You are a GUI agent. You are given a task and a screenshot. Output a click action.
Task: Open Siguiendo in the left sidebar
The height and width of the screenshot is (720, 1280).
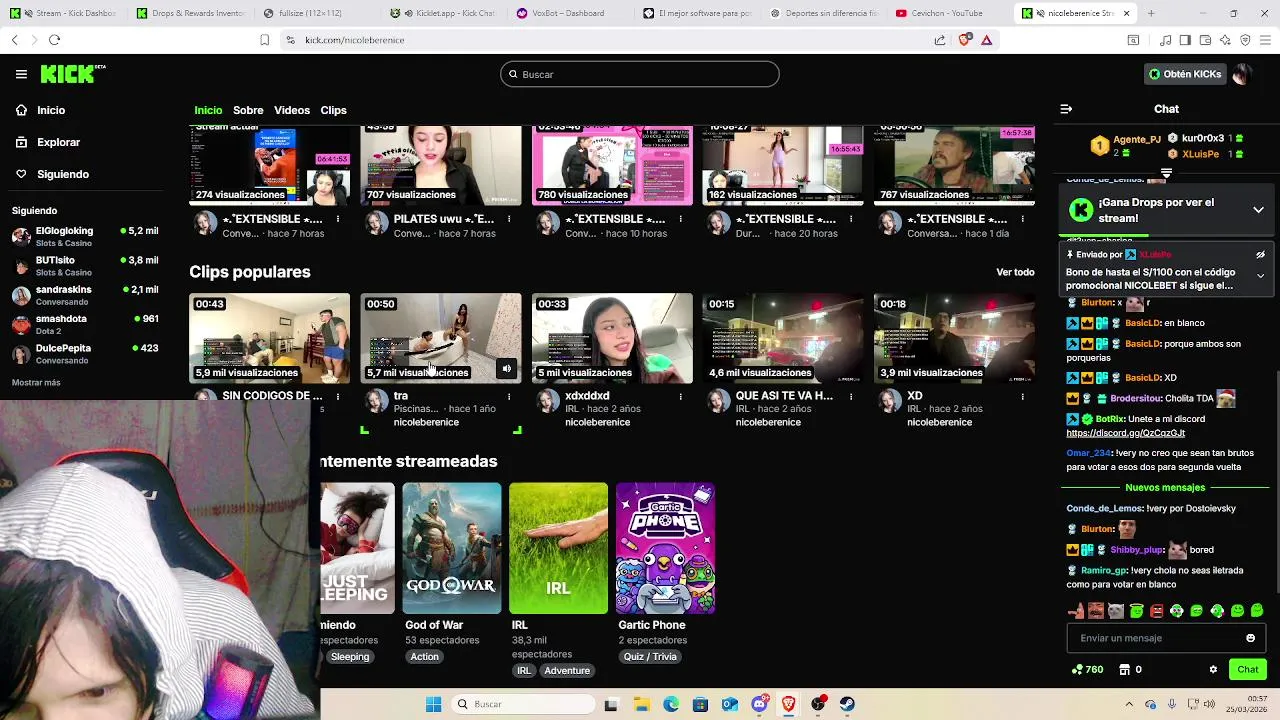[x=63, y=174]
